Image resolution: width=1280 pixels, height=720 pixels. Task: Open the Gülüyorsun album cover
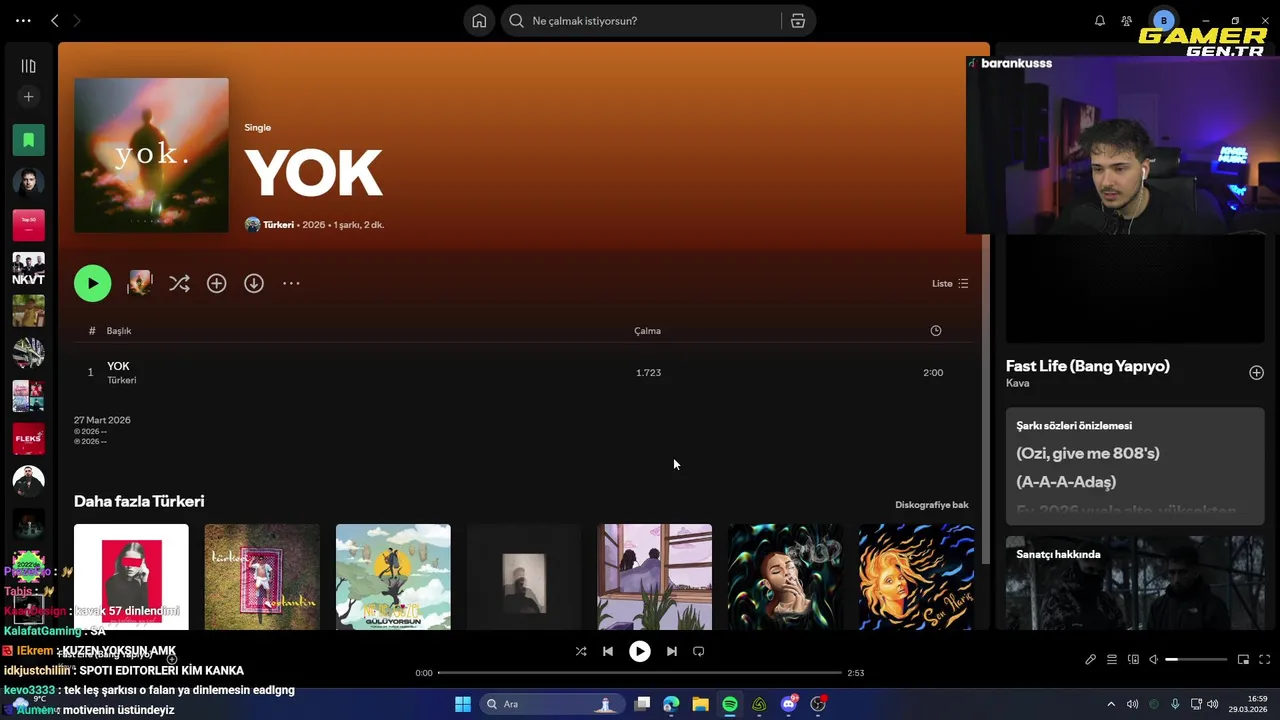(x=393, y=577)
